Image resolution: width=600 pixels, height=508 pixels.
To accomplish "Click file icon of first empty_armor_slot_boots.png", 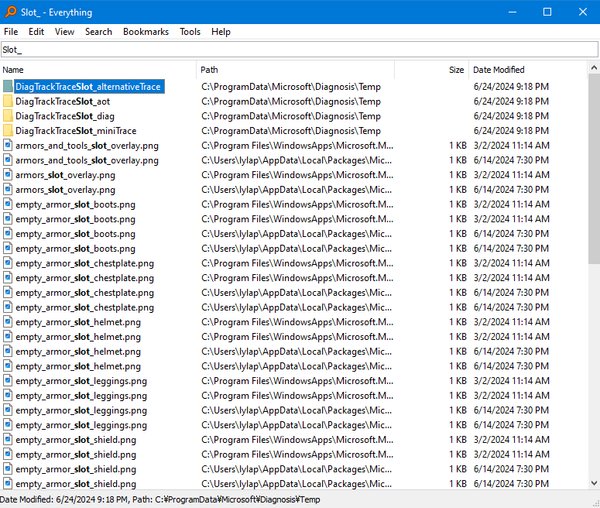I will point(8,204).
